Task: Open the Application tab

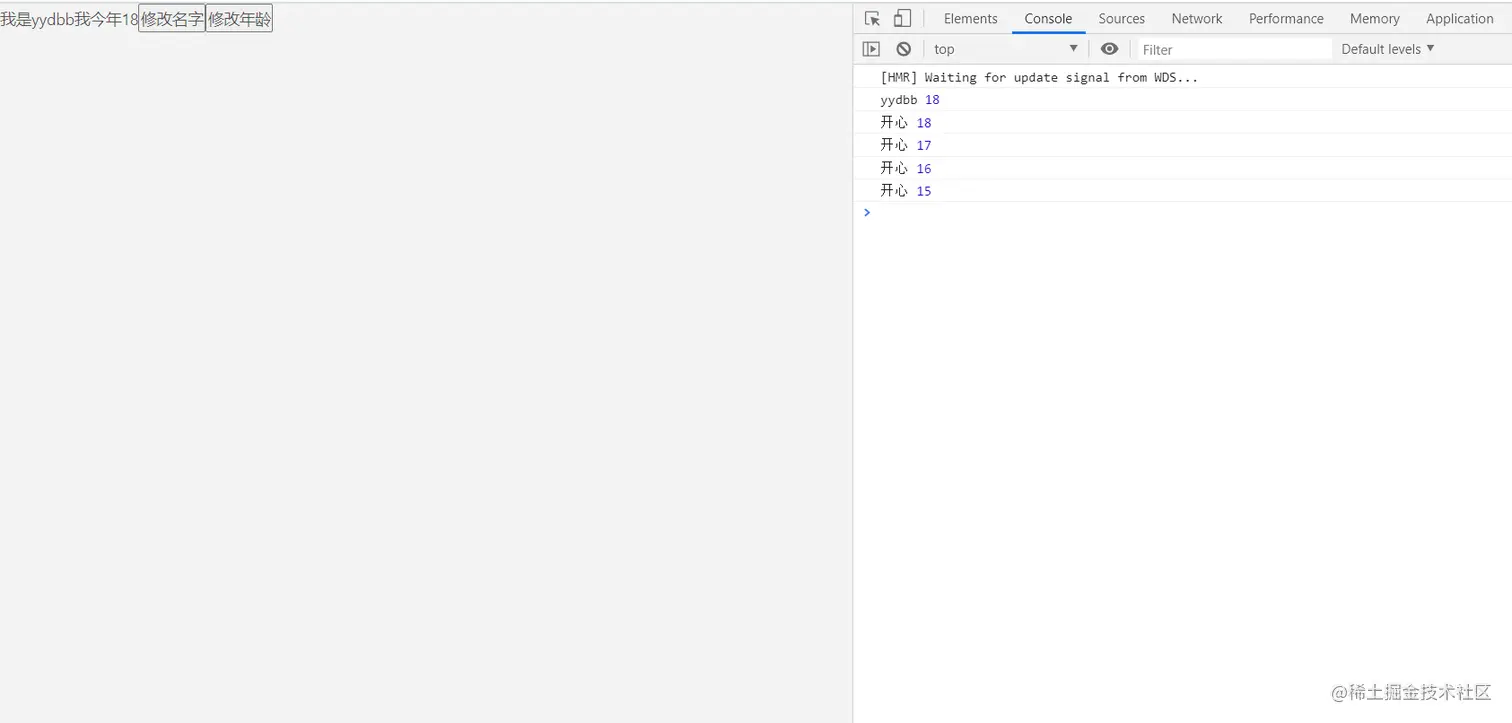Action: coord(1459,18)
